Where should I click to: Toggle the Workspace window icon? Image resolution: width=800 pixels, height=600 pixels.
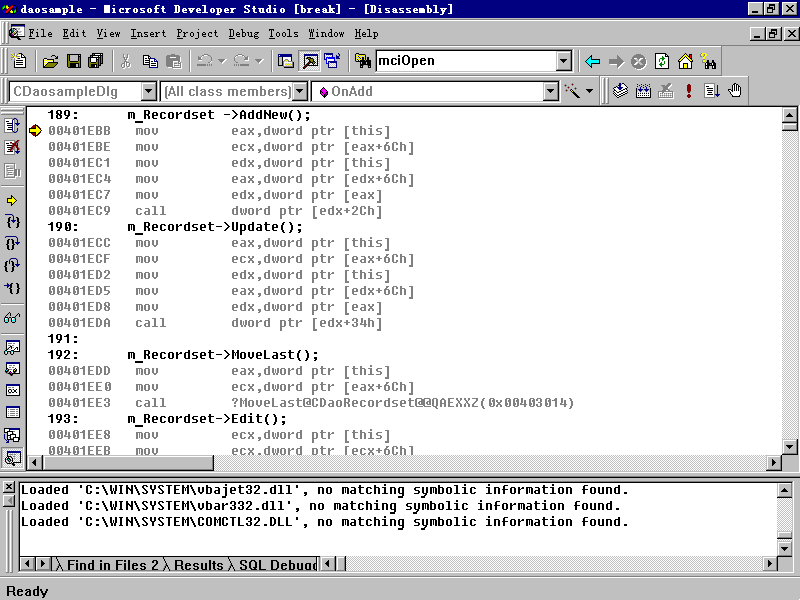tap(286, 61)
